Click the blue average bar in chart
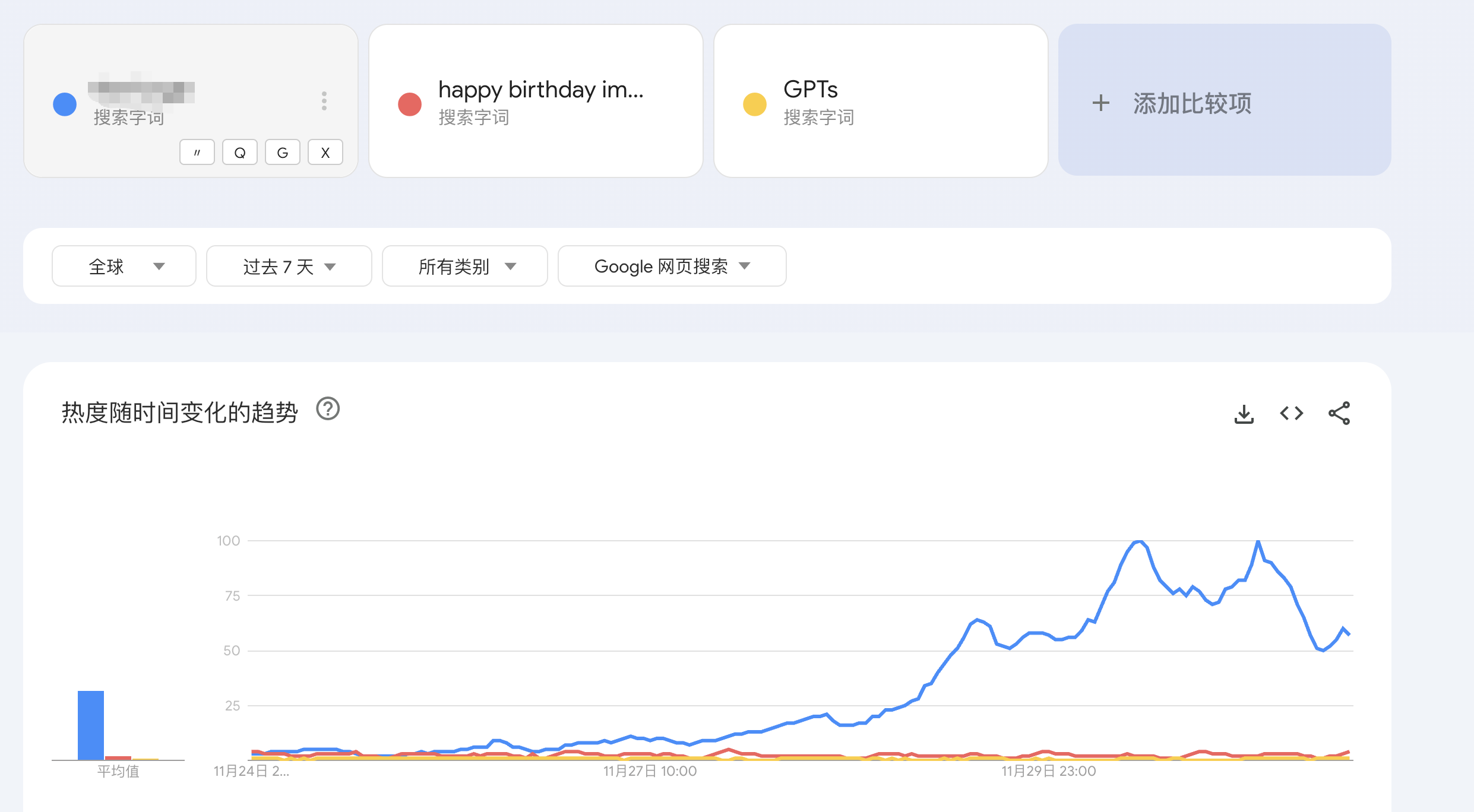 91,725
